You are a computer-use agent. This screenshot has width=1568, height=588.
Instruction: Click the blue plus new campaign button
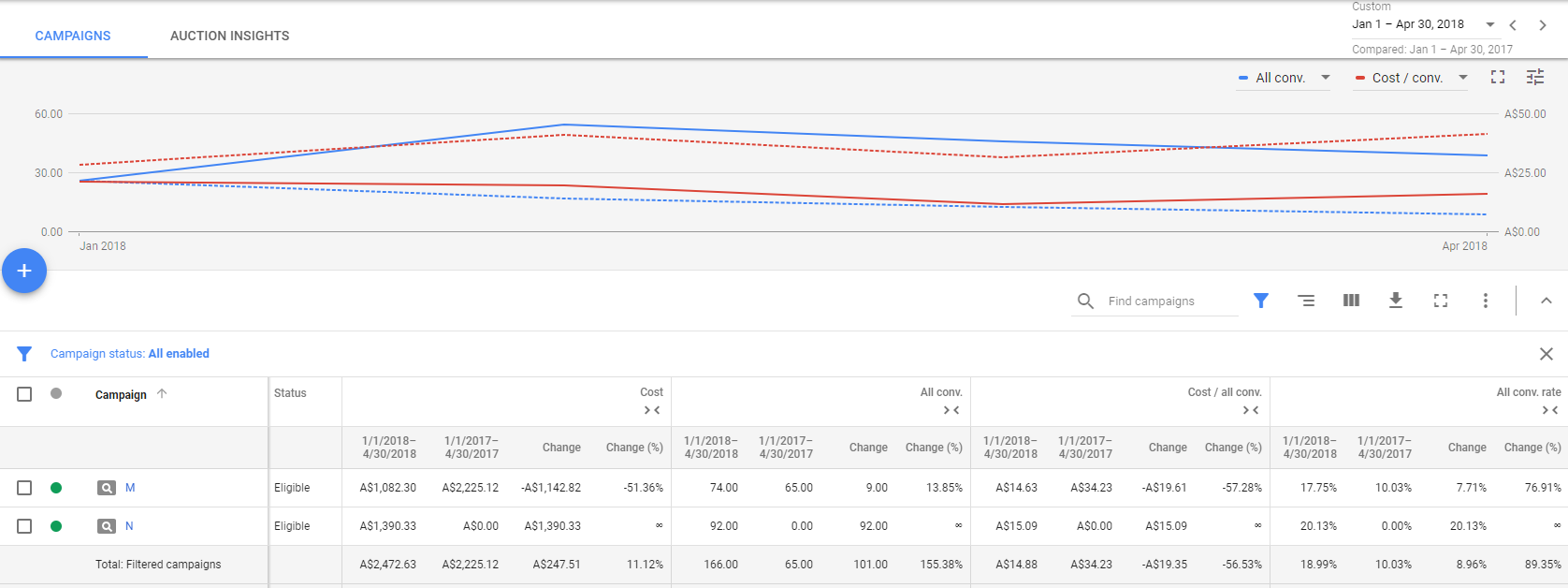pyautogui.click(x=24, y=271)
